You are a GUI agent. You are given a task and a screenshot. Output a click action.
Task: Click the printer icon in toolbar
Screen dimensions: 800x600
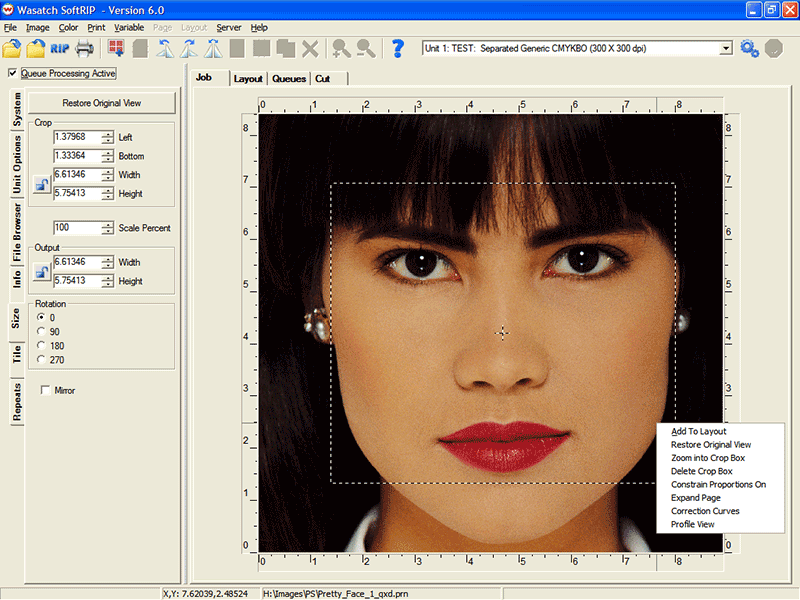click(x=85, y=48)
